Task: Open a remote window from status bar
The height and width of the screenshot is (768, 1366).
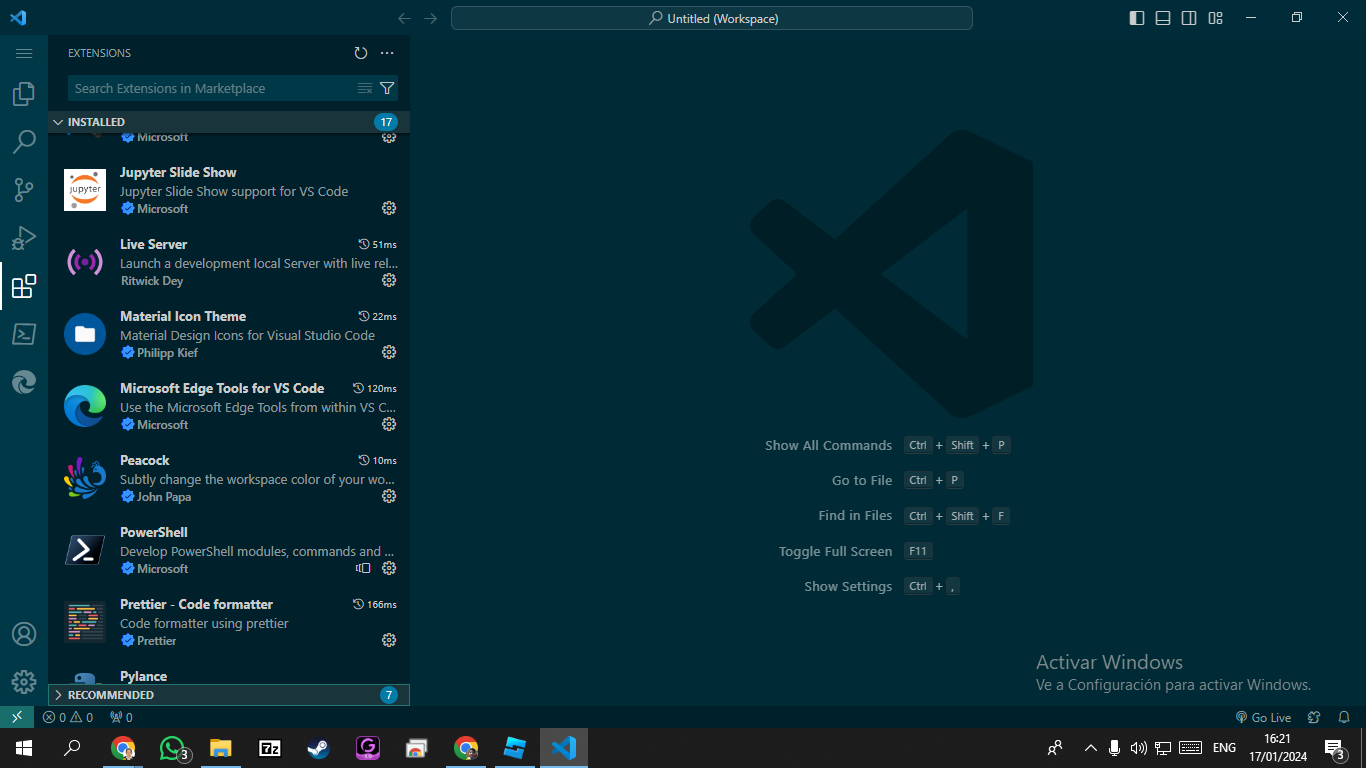Action: coord(17,717)
